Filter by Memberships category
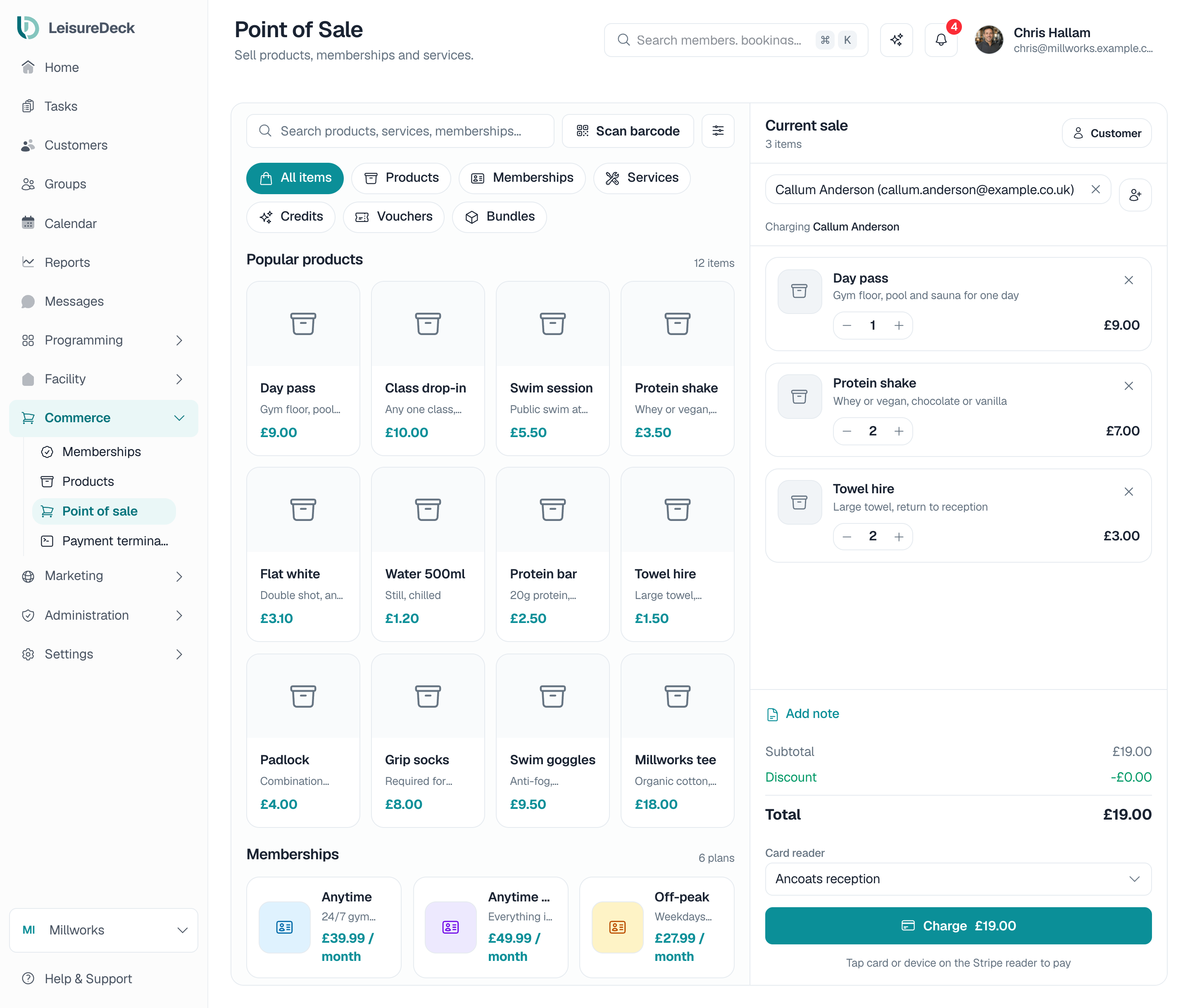Screen dimensions: 1190x1008 pos(522,178)
